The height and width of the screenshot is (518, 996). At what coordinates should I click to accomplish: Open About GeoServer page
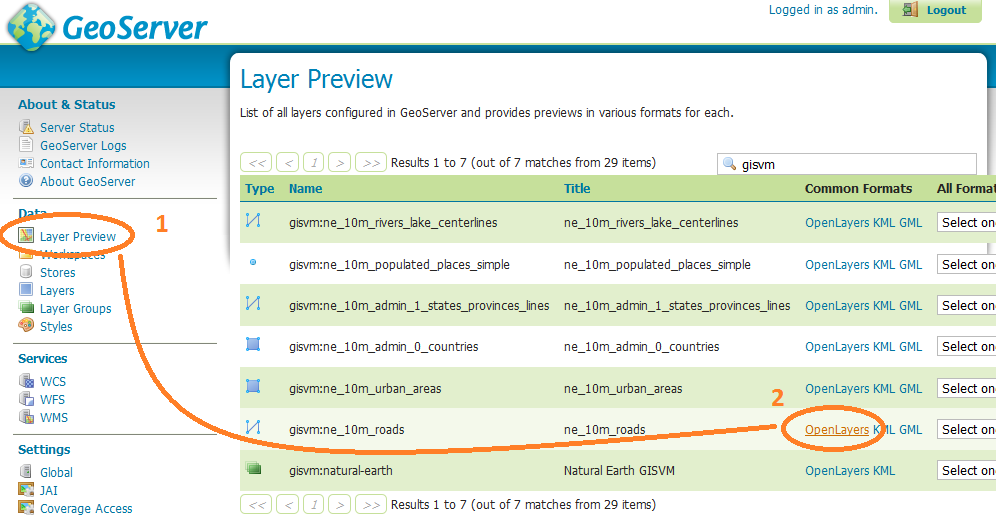[88, 181]
